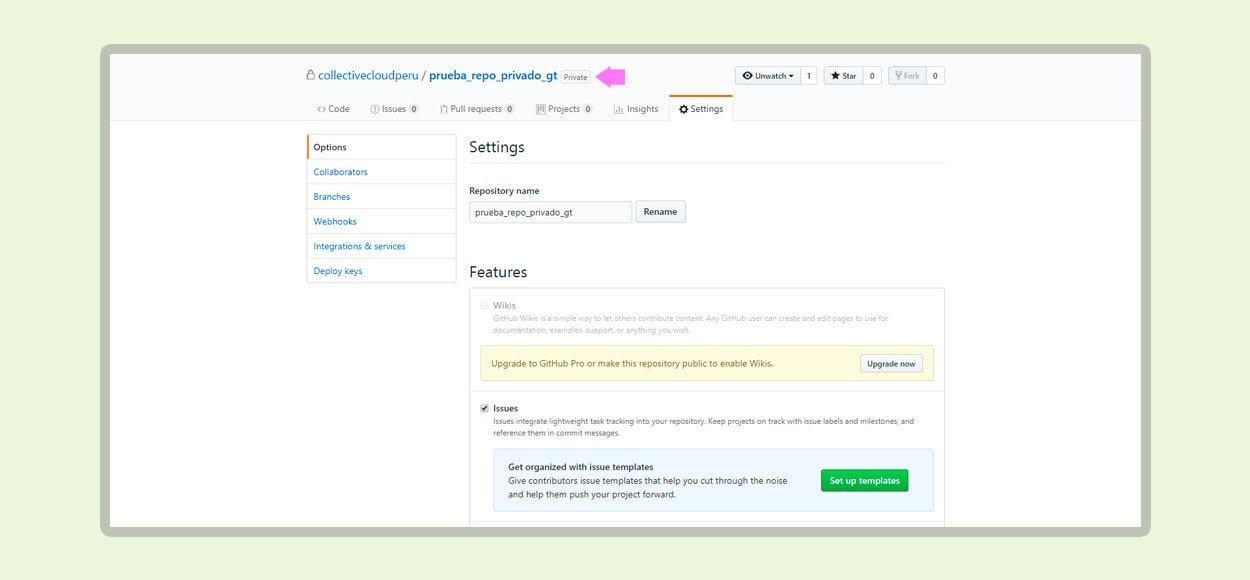Toggle the Issues checkbox

click(x=485, y=408)
